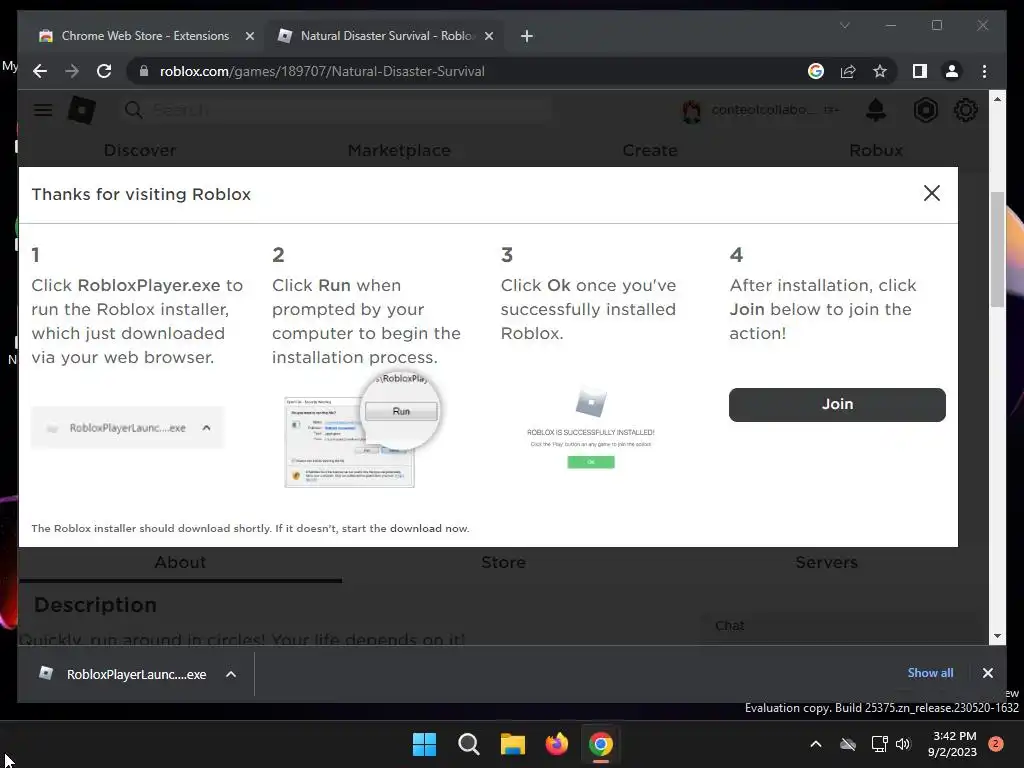Screen dimensions: 1024x768
Task: Open clock showing 3:42 PM
Action: (952, 744)
